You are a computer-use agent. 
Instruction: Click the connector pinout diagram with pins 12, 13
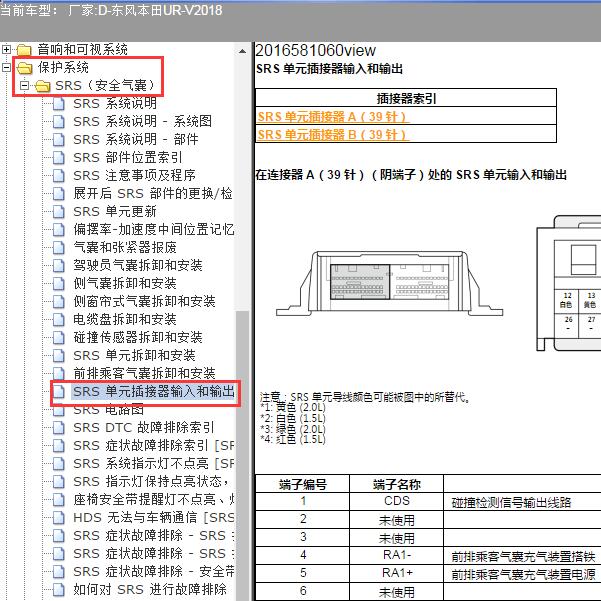[568, 283]
